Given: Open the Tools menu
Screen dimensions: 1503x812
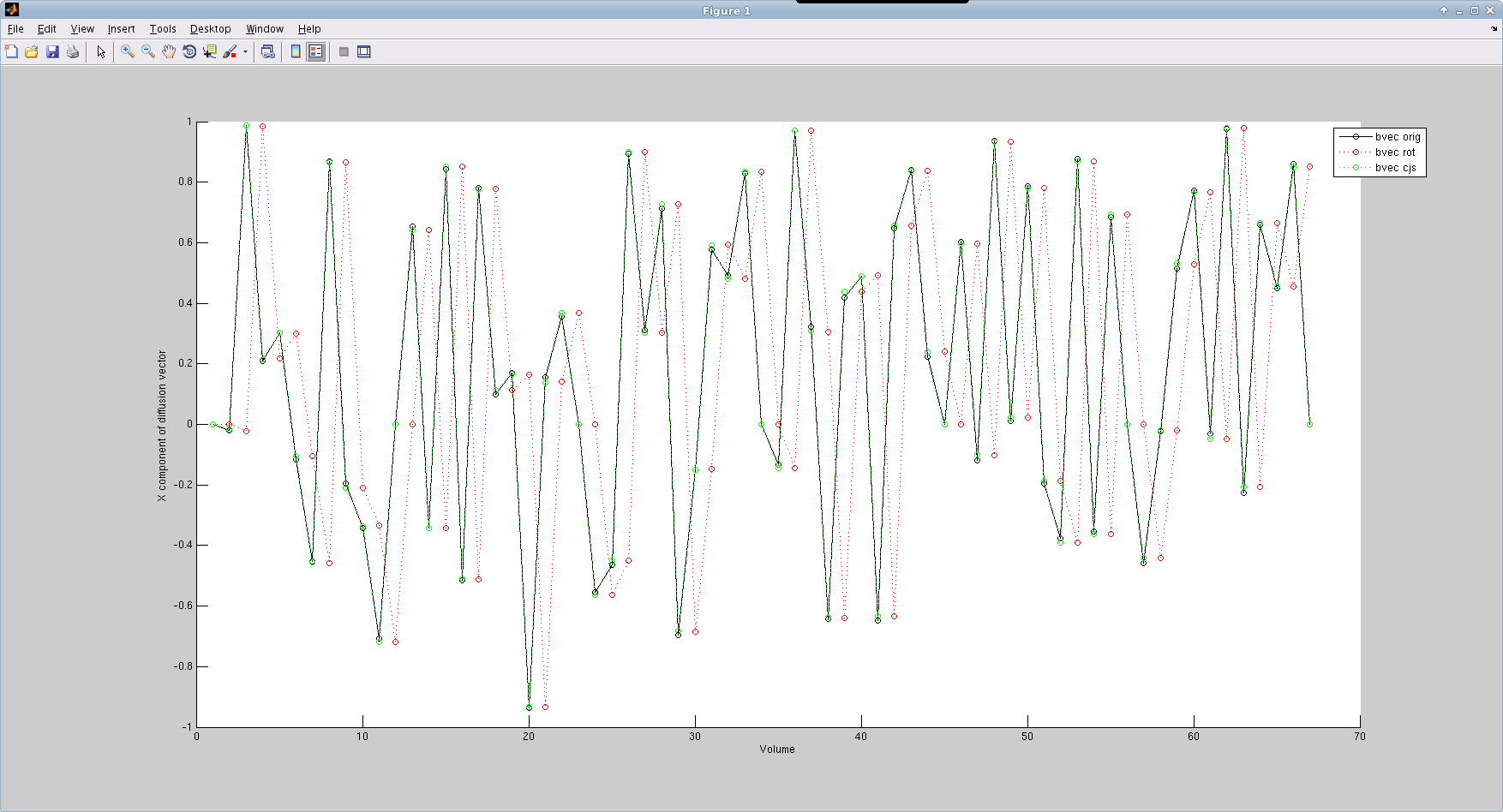Looking at the screenshot, I should tap(163, 28).
